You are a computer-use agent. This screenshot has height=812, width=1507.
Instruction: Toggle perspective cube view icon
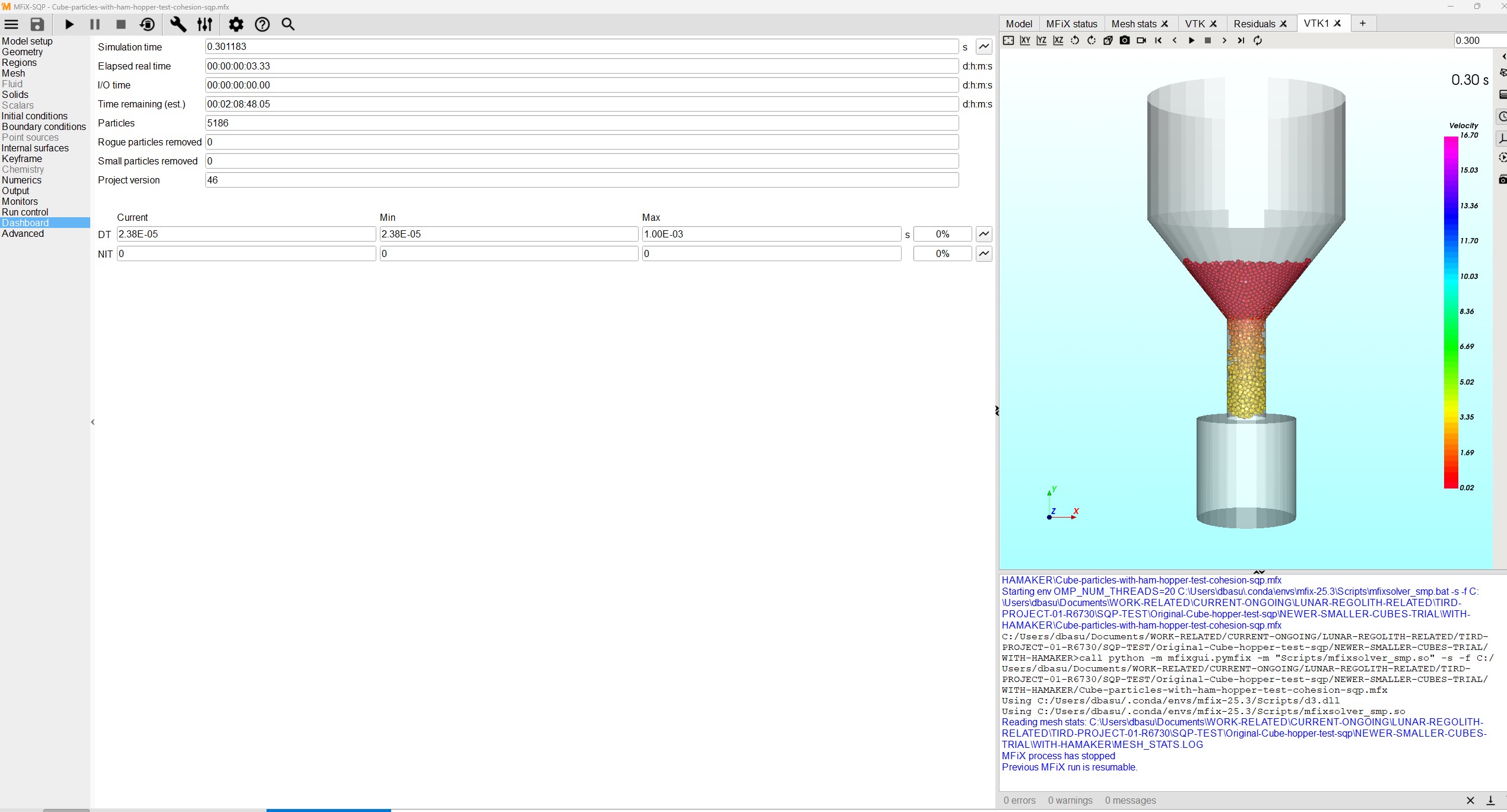(1108, 40)
